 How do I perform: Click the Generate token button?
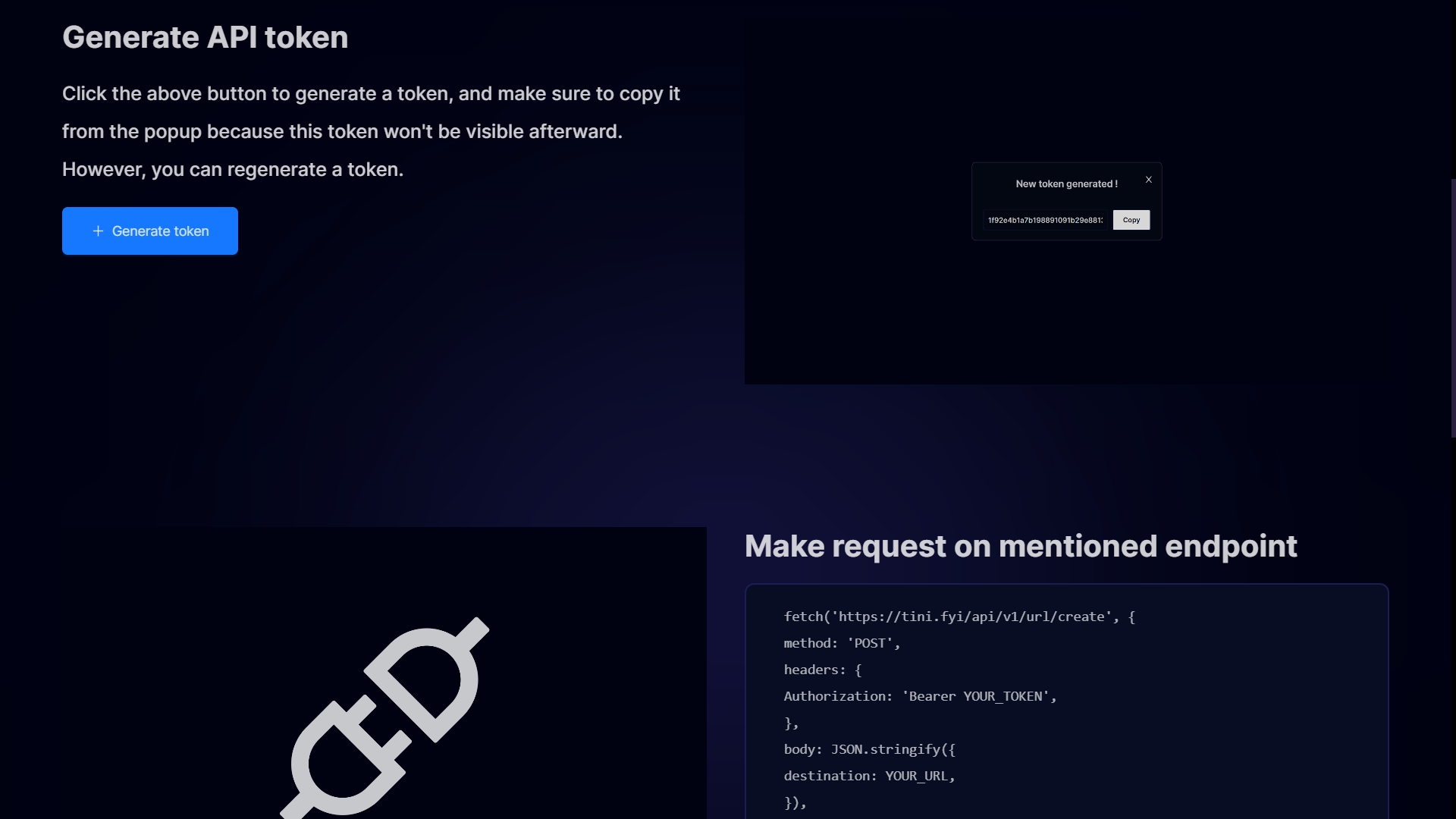150,231
